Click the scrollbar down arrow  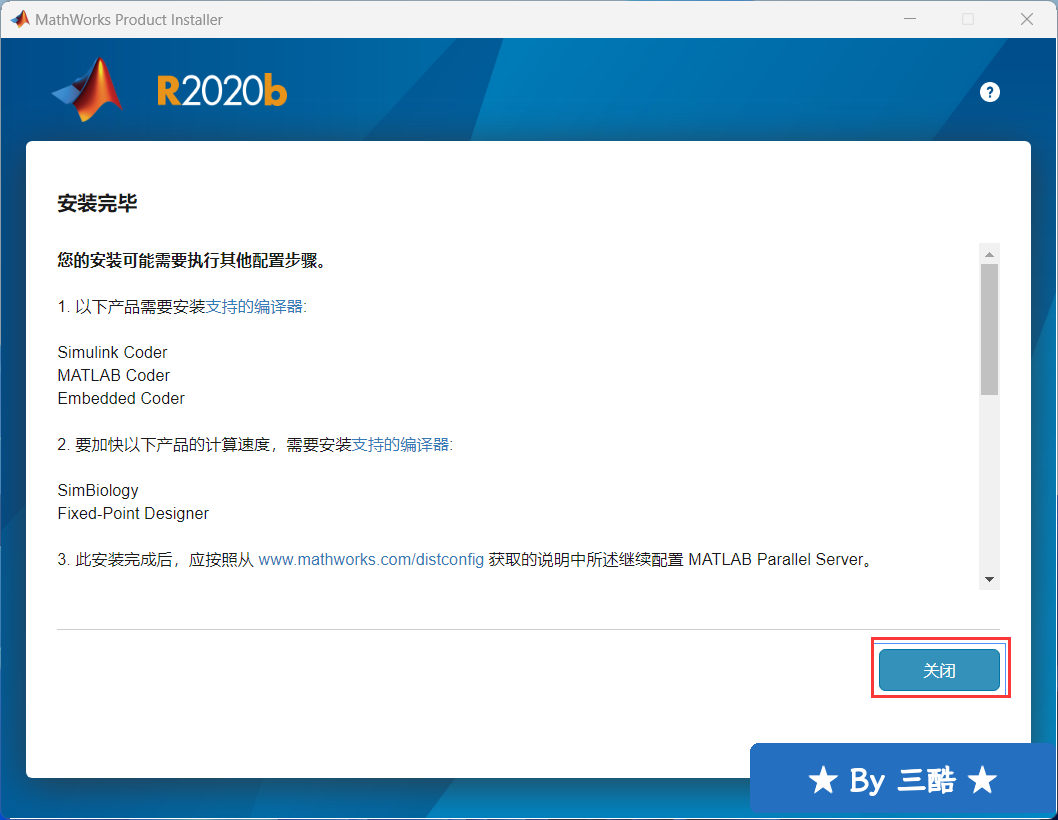pos(989,579)
